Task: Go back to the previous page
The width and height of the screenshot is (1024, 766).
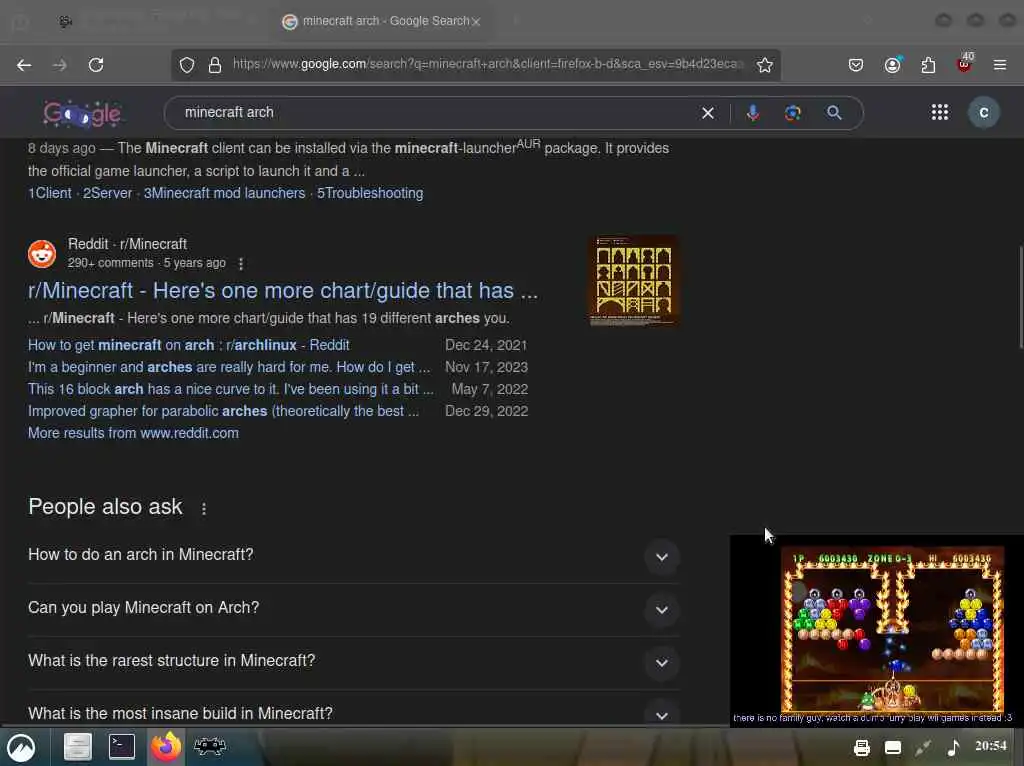Action: 24,65
